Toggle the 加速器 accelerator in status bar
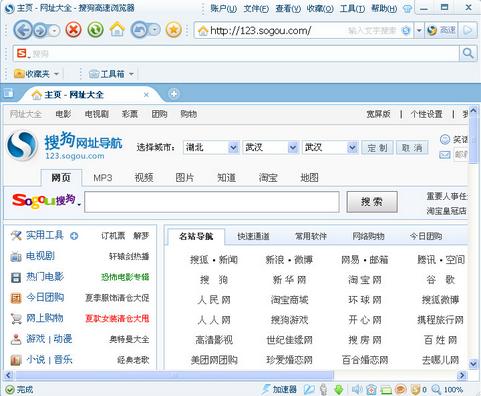 279,389
